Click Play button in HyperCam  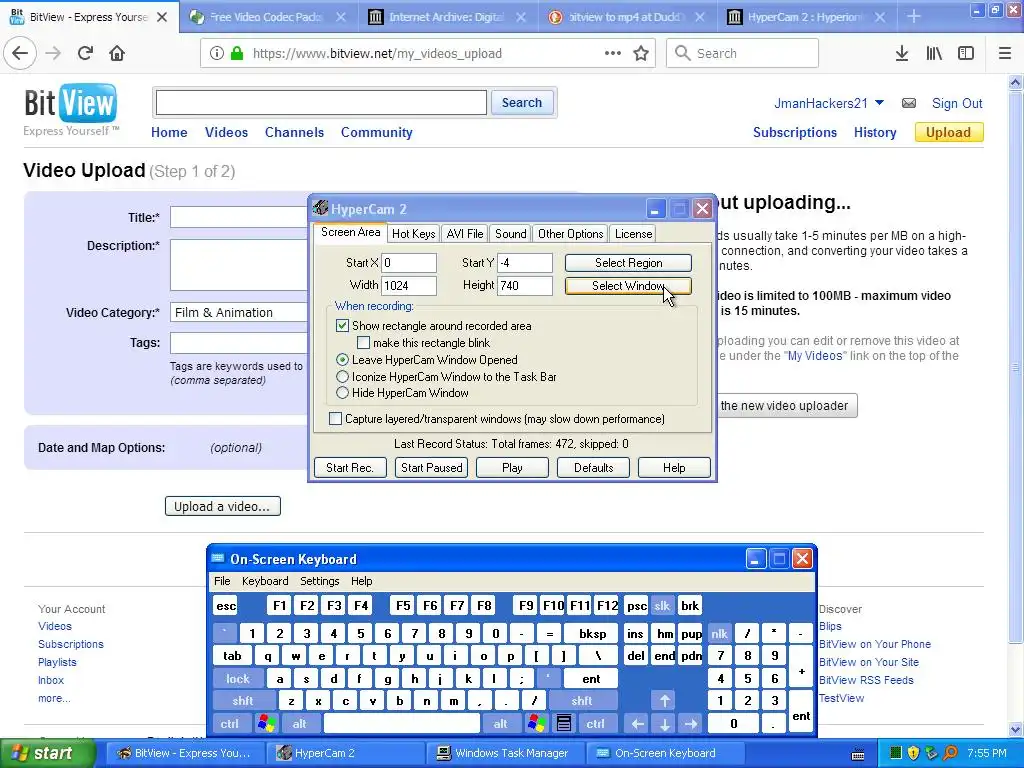tap(512, 468)
